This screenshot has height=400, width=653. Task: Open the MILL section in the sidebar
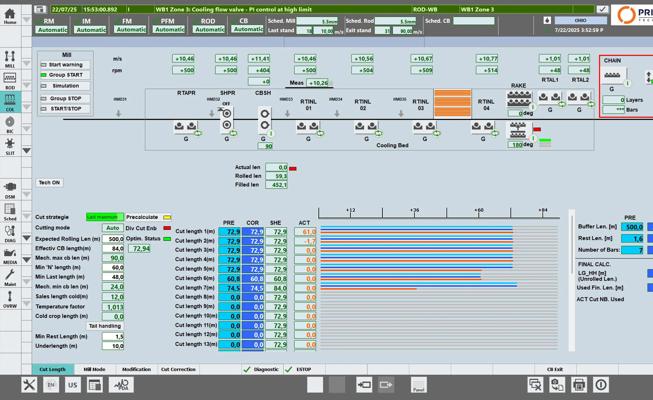coord(10,58)
